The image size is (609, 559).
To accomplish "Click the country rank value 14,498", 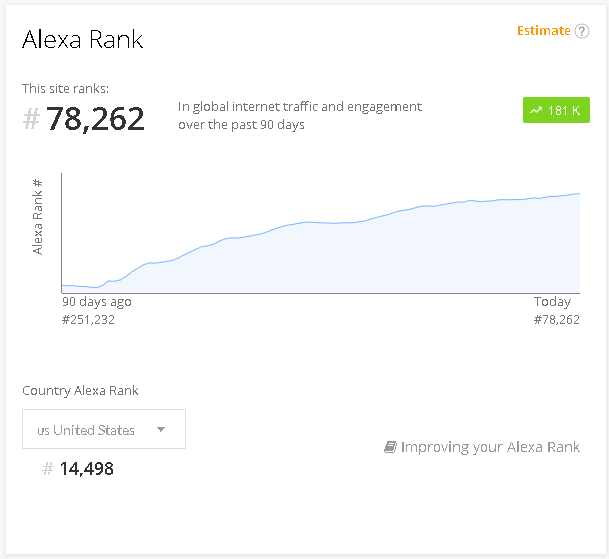I will [86, 469].
